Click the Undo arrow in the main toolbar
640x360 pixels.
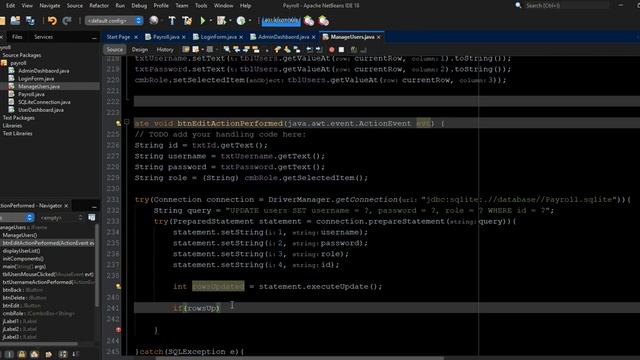(52, 21)
